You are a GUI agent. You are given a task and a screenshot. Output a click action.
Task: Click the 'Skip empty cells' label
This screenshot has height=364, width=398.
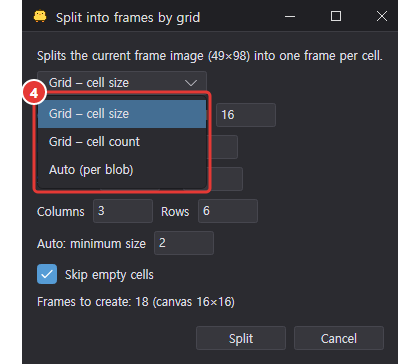click(x=109, y=275)
